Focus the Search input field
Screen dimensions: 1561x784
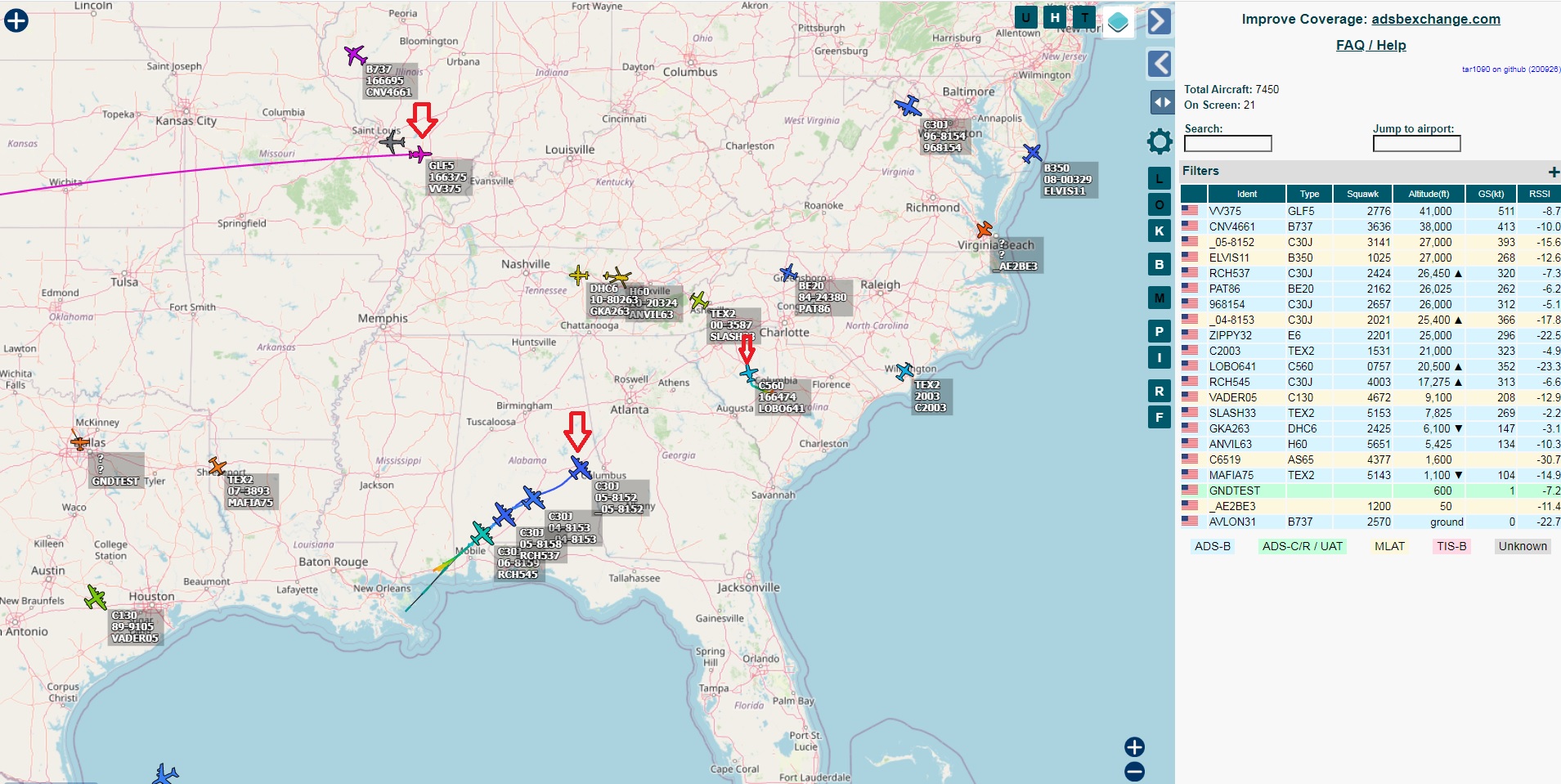(x=1227, y=144)
